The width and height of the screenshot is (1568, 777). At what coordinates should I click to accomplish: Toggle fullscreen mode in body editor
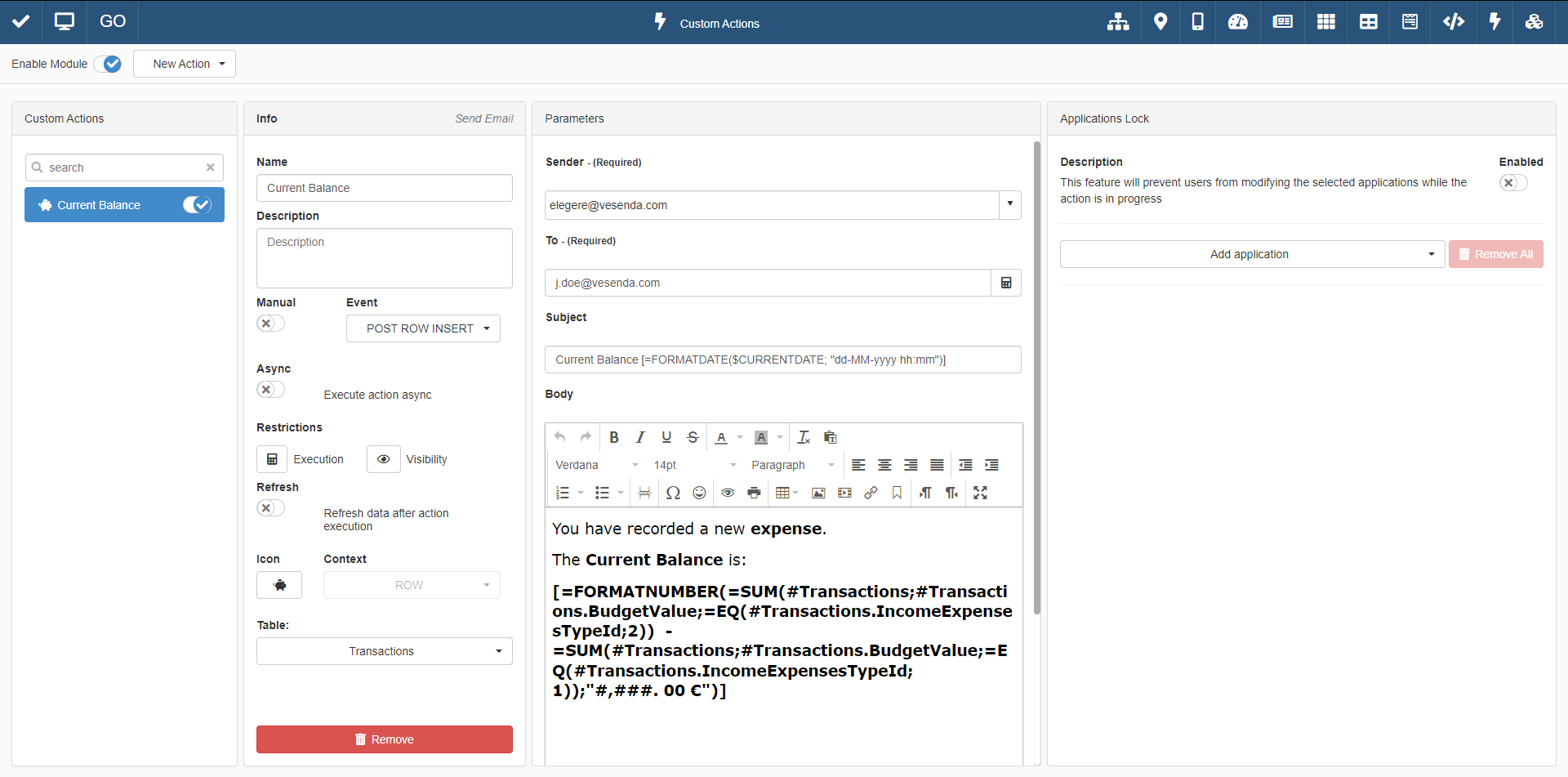tap(980, 493)
